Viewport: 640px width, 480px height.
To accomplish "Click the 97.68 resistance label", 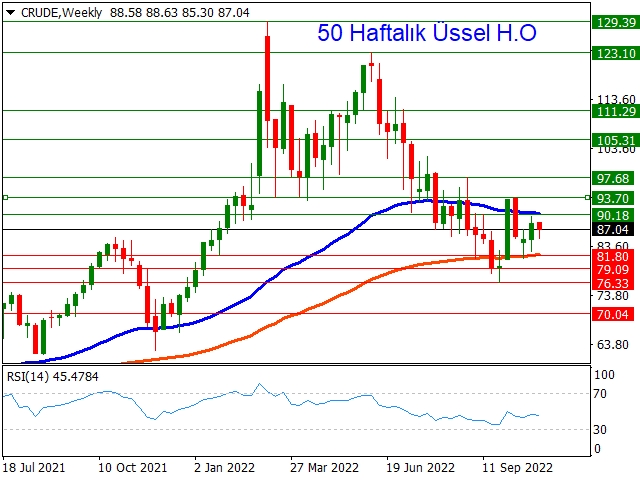I will point(613,178).
